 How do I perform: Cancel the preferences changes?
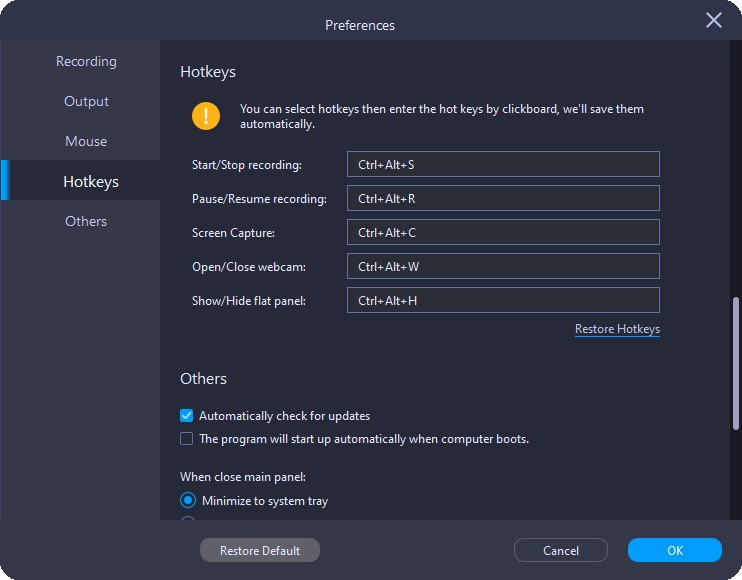coord(561,551)
